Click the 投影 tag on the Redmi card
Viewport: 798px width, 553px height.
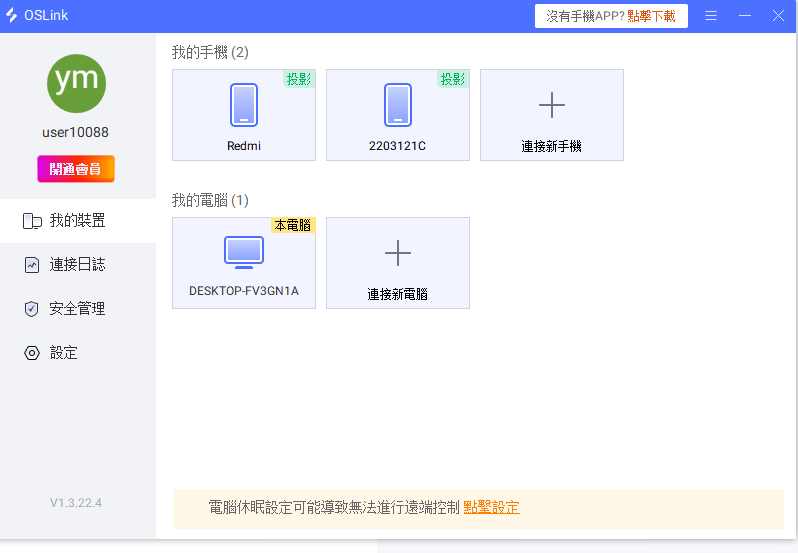(299, 79)
